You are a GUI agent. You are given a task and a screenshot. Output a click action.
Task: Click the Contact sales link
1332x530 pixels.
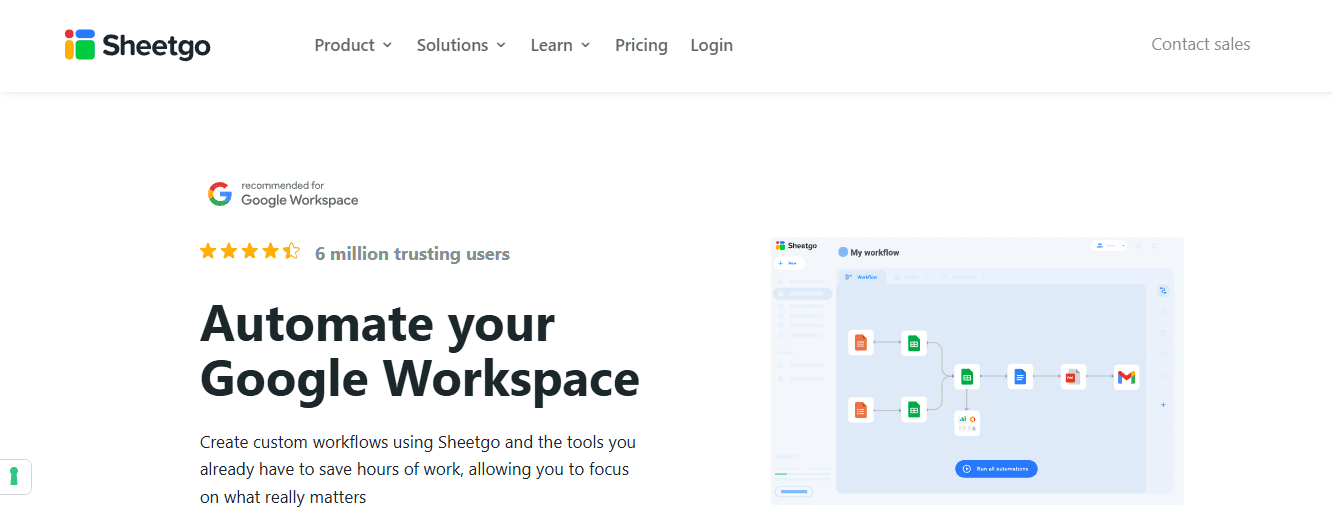1200,44
